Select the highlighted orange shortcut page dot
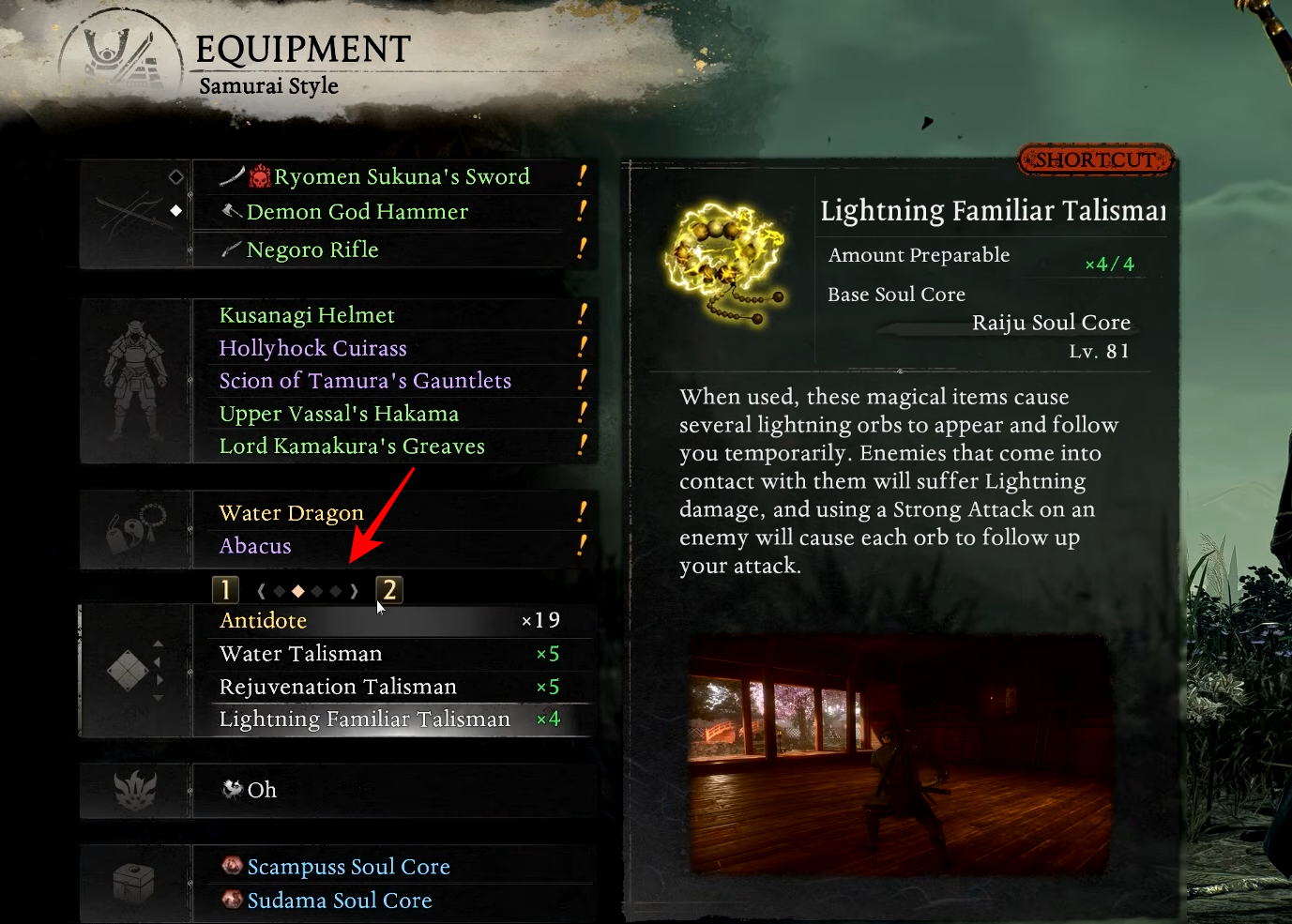Screen dimensions: 1292x924 [297, 591]
